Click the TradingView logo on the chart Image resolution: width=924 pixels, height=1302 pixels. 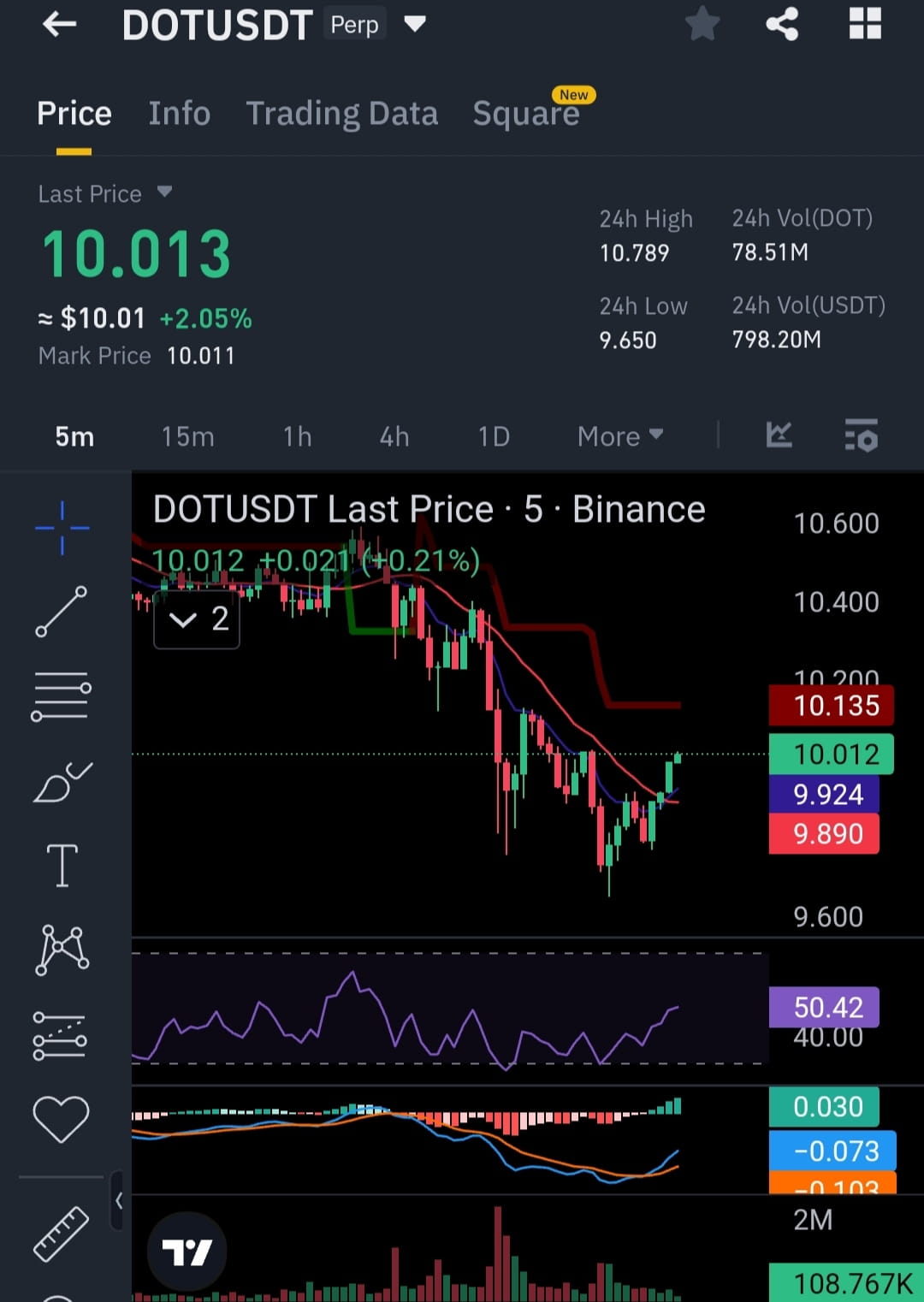coord(187,1249)
